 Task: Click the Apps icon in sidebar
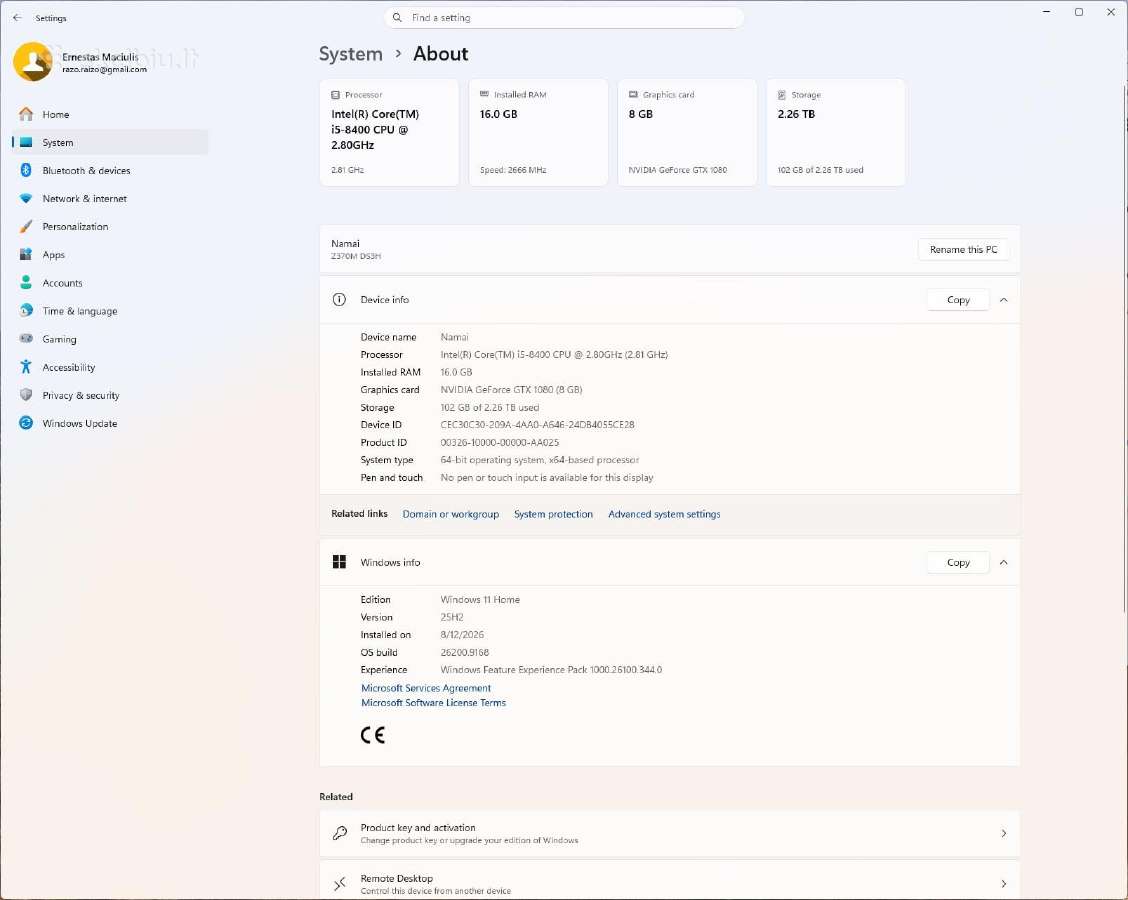[26, 254]
